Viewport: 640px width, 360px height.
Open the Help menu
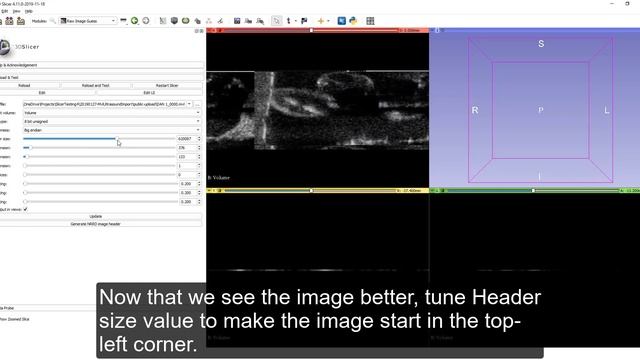pos(29,11)
